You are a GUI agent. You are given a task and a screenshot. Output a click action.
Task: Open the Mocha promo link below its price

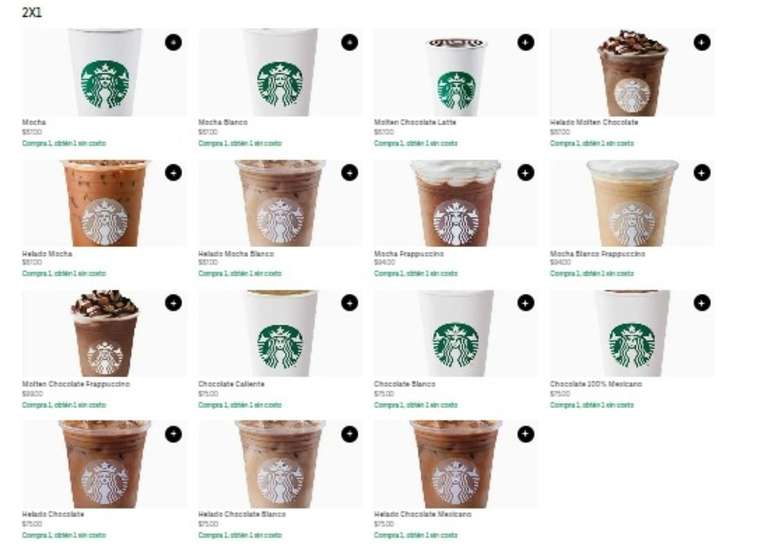pos(64,143)
